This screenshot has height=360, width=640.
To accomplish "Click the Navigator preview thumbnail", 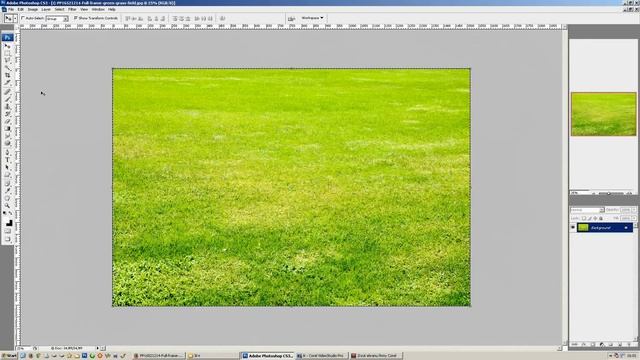I will [604, 114].
